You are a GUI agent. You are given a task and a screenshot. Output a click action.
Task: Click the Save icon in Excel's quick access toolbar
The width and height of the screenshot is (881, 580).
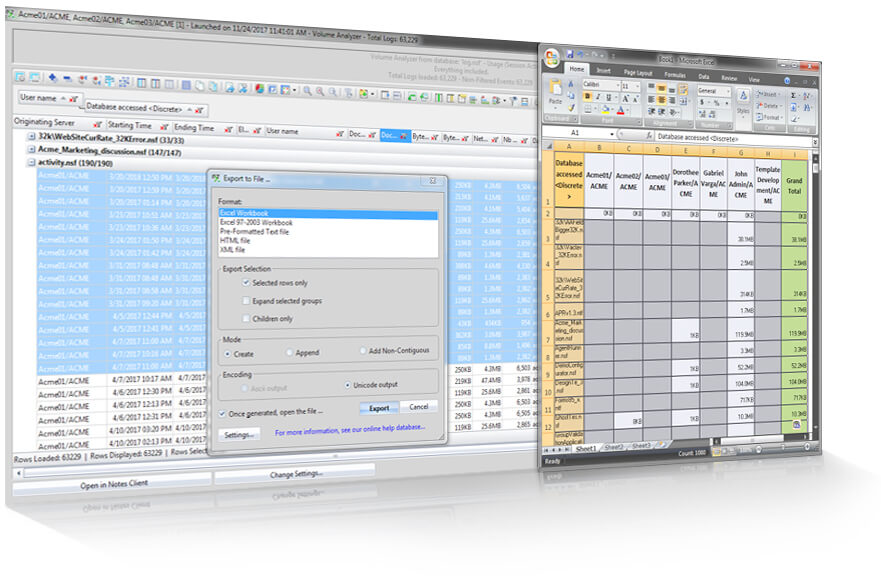[x=570, y=55]
